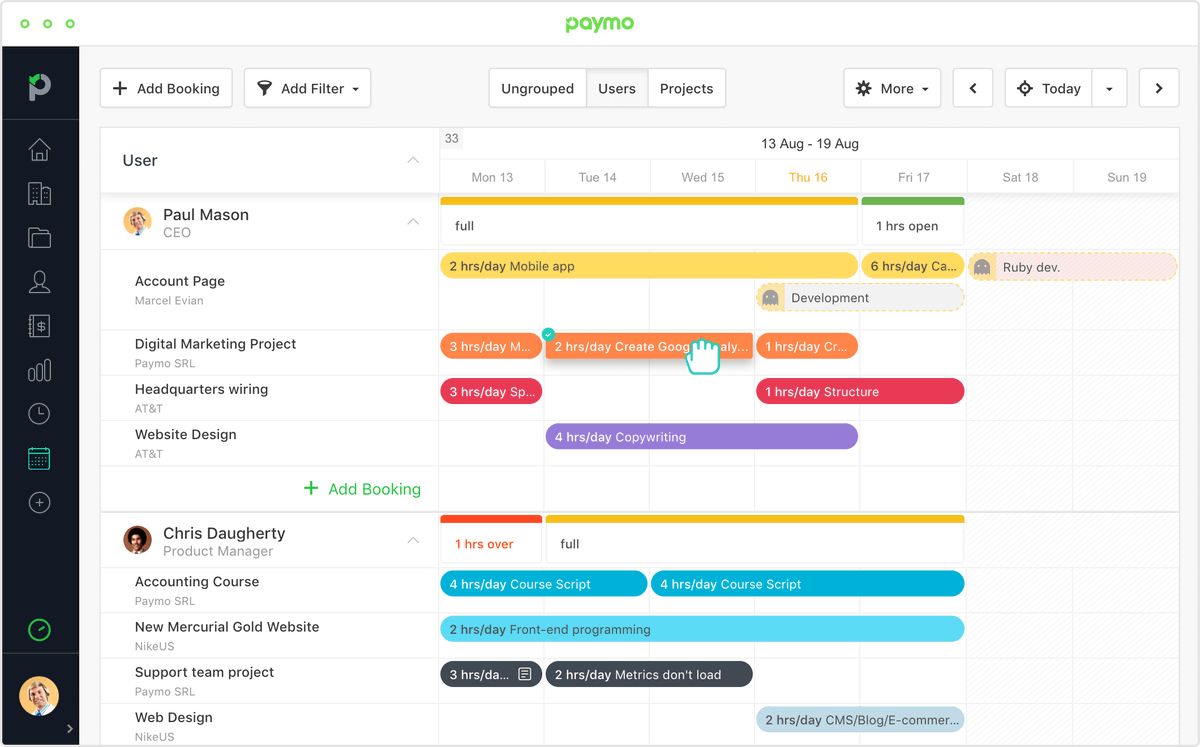Click the Ruby dev. ghost booking

[x=1073, y=267]
